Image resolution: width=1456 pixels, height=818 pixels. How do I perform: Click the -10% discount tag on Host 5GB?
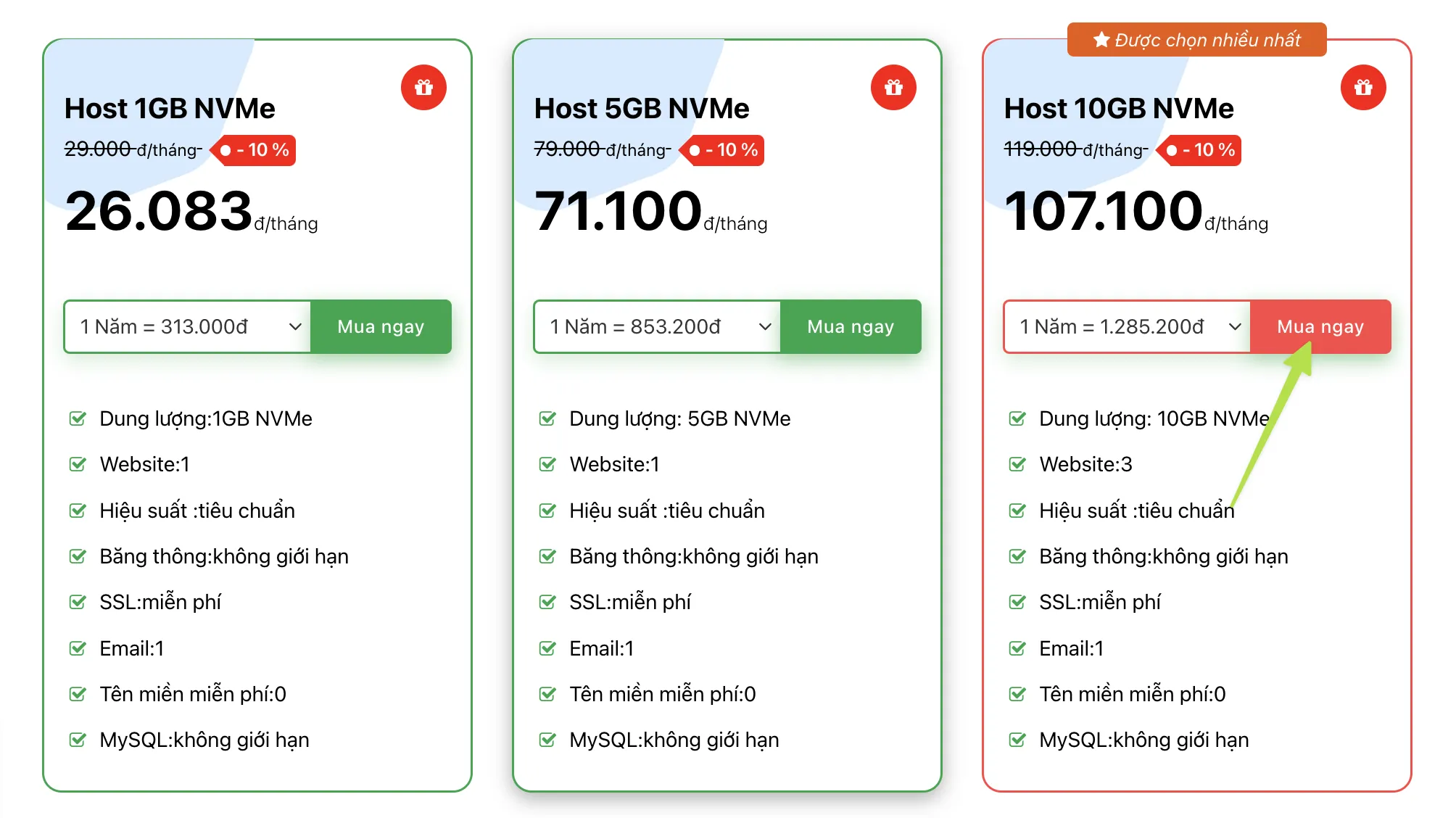click(722, 150)
